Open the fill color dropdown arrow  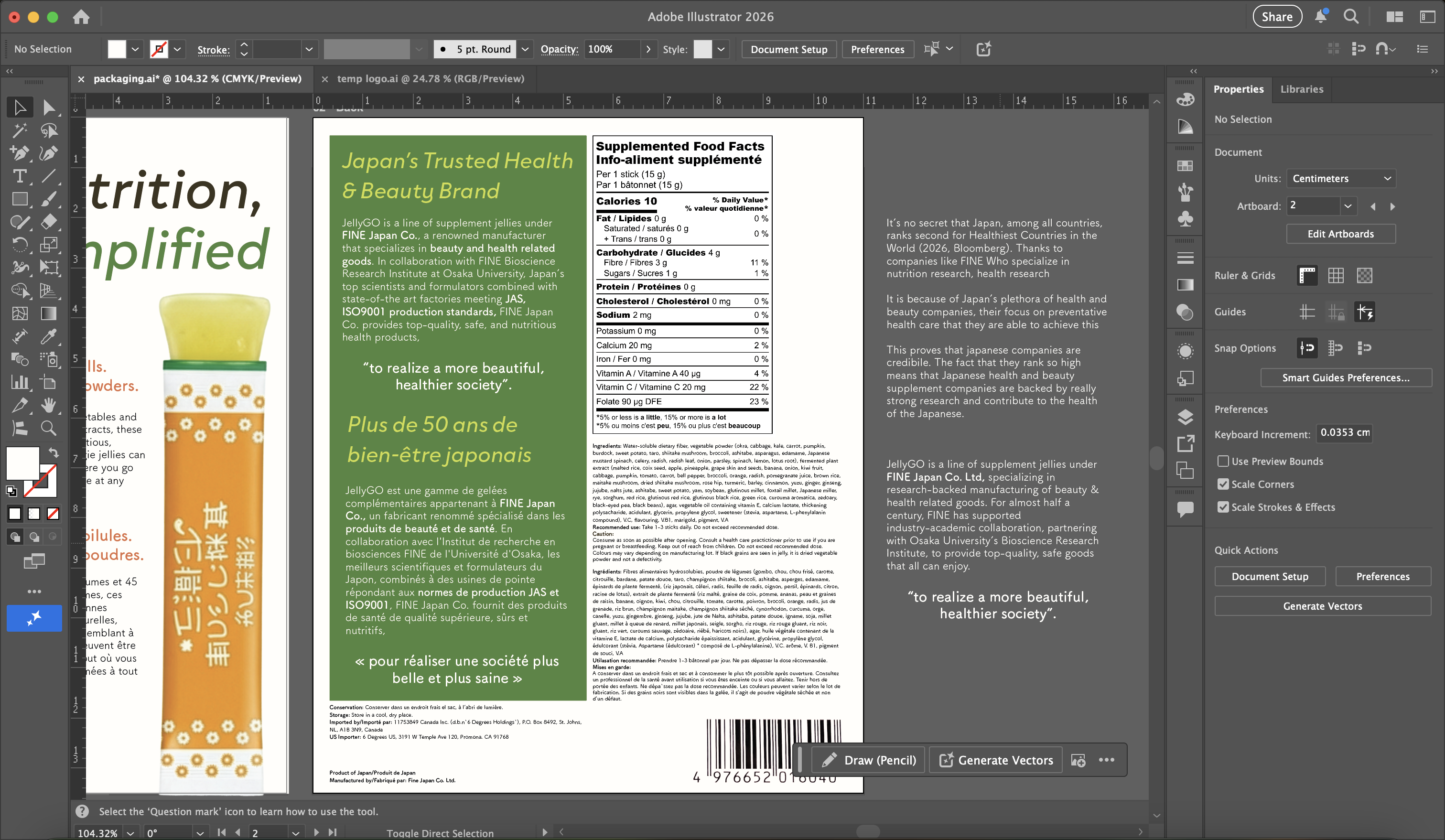coord(135,49)
